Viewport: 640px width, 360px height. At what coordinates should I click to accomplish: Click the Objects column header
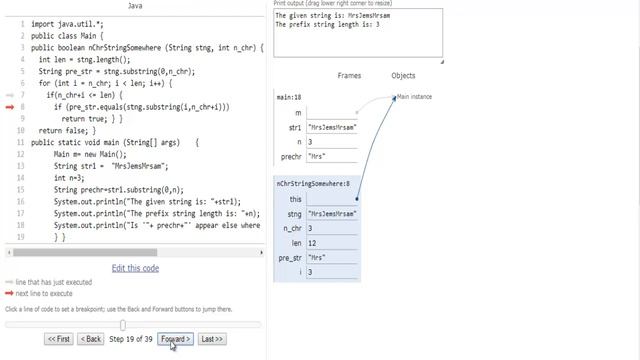403,76
